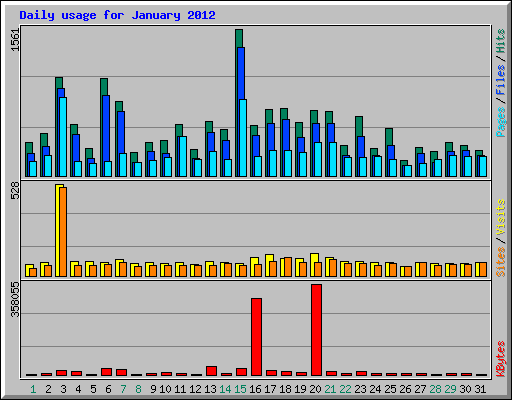
Task: Click the tallest red KBytes bar for day 20
Action: tap(316, 330)
